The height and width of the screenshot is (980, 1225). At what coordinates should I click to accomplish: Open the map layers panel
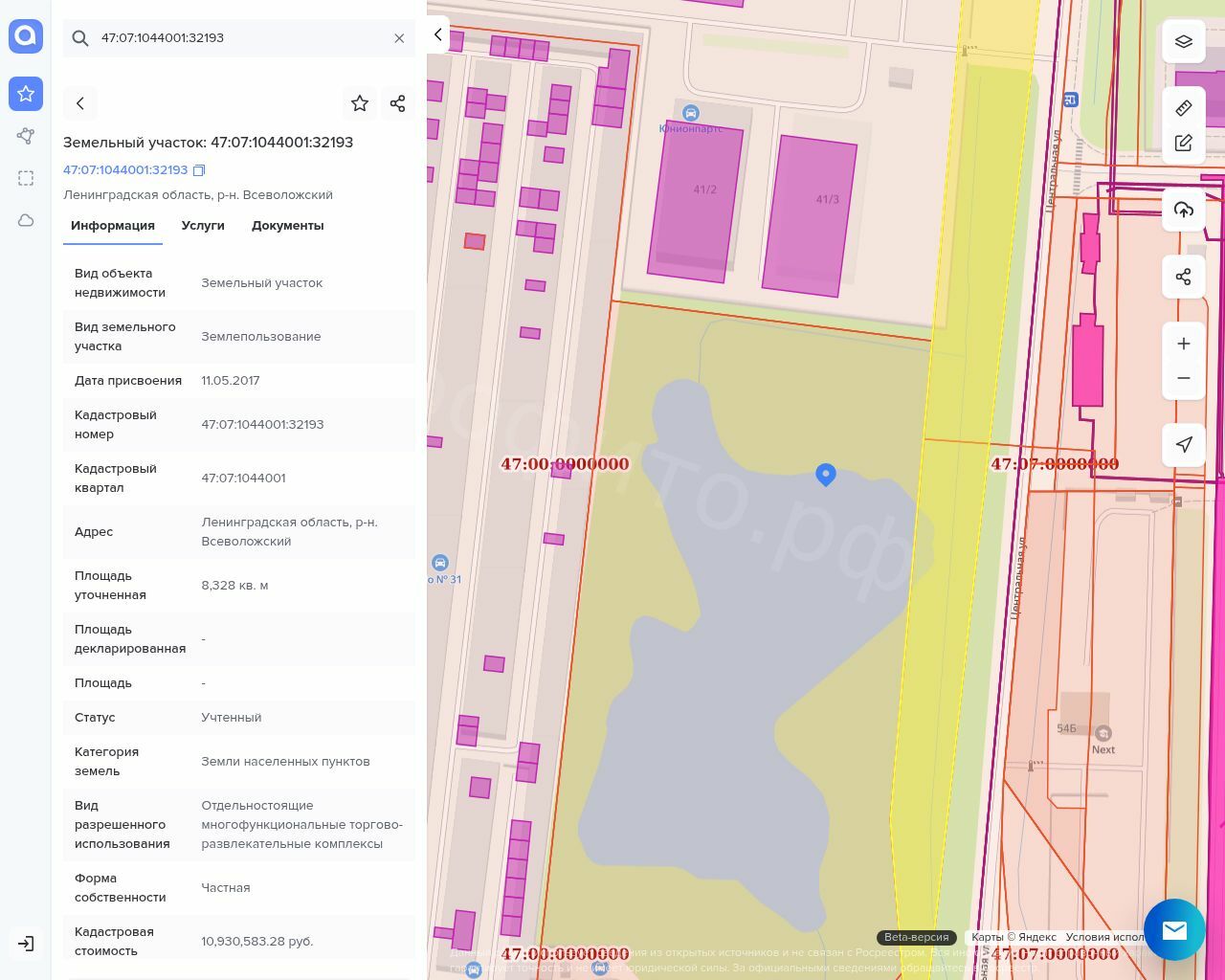pyautogui.click(x=1184, y=41)
